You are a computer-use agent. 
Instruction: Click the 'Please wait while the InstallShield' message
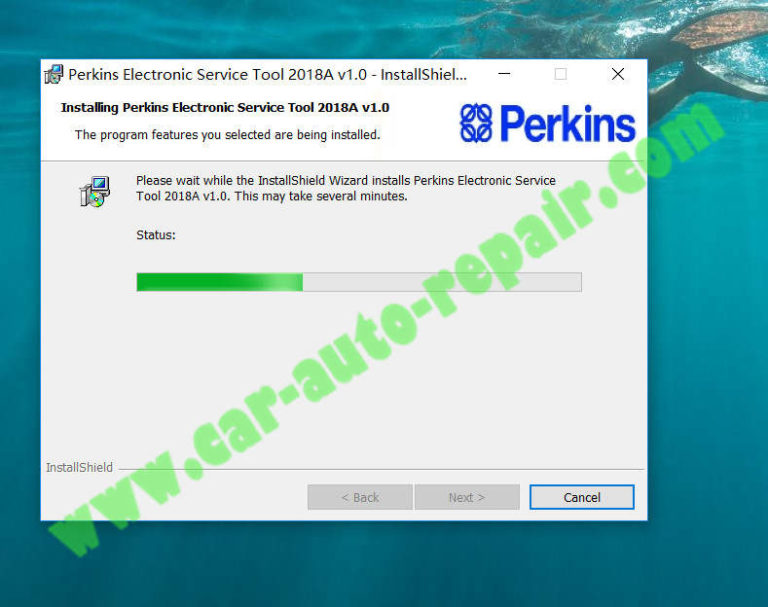click(x=346, y=188)
